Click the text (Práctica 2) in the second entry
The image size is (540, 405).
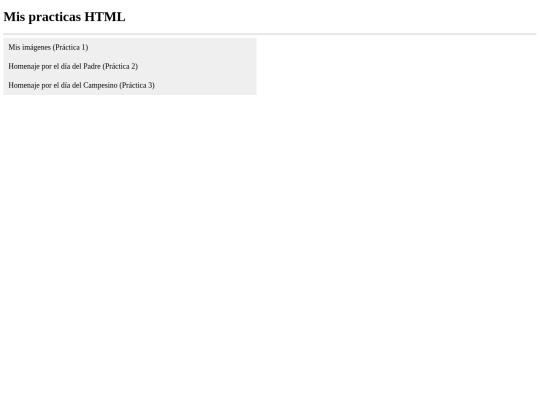click(120, 66)
